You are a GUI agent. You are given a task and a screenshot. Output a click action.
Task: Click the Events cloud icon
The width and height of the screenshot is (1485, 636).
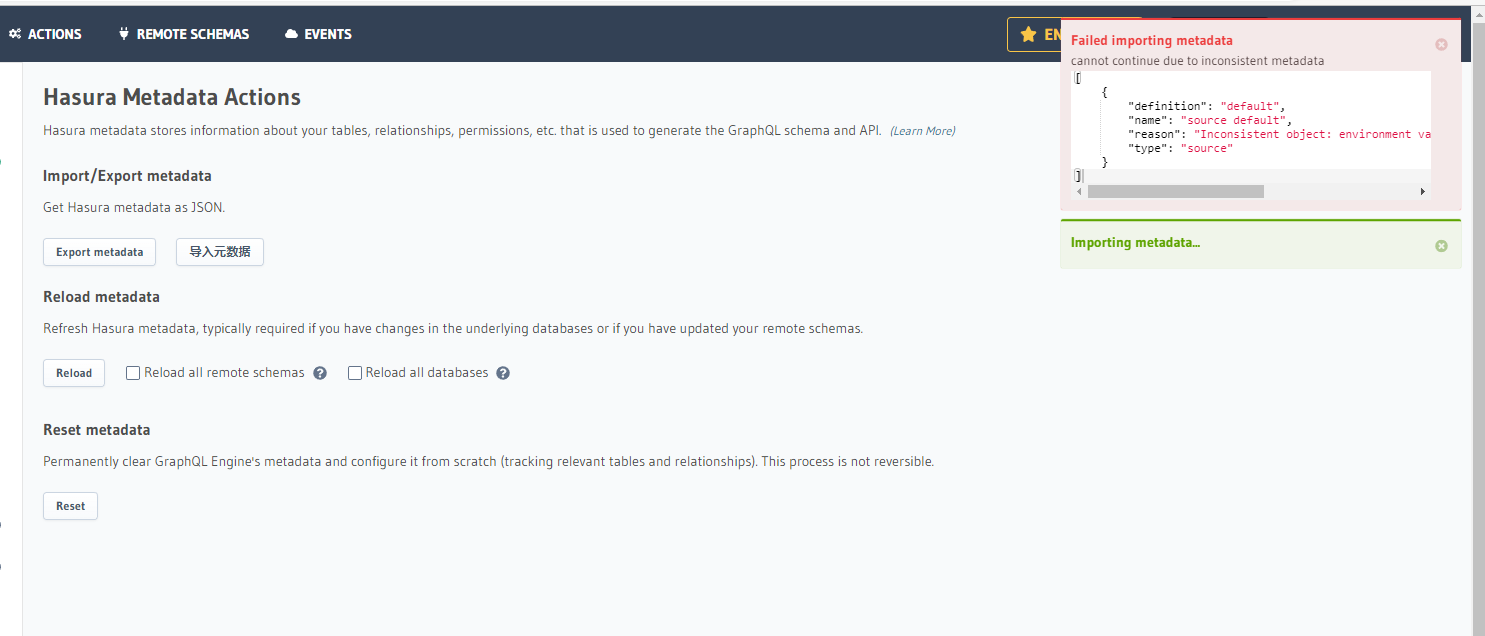click(x=292, y=34)
